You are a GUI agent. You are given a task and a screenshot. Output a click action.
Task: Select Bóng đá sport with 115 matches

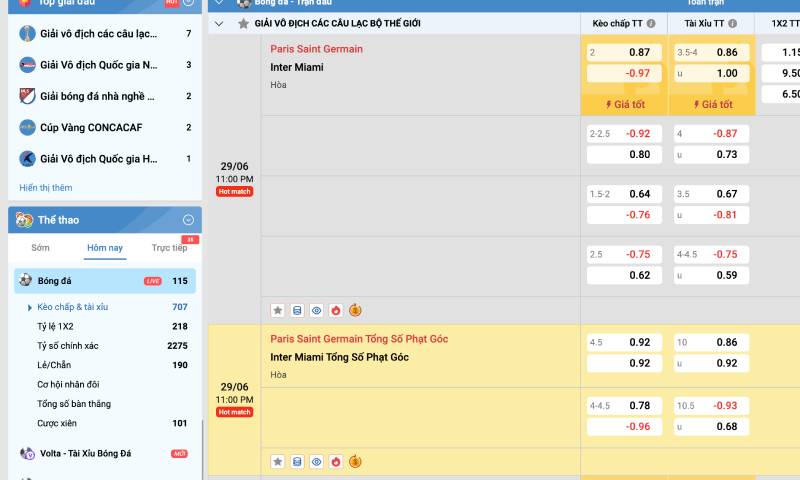(x=105, y=281)
